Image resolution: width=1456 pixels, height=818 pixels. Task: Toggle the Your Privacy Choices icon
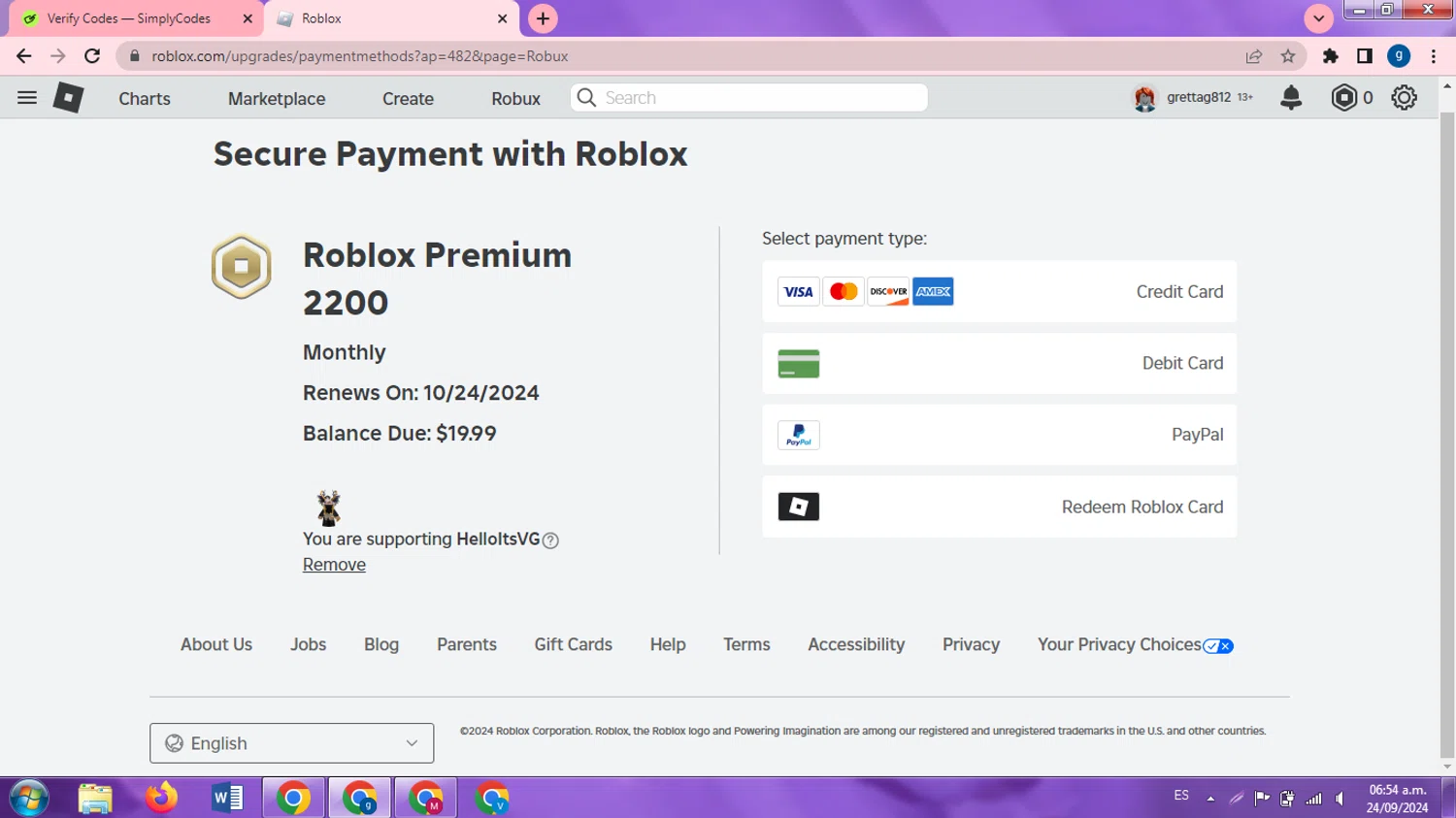1218,646
